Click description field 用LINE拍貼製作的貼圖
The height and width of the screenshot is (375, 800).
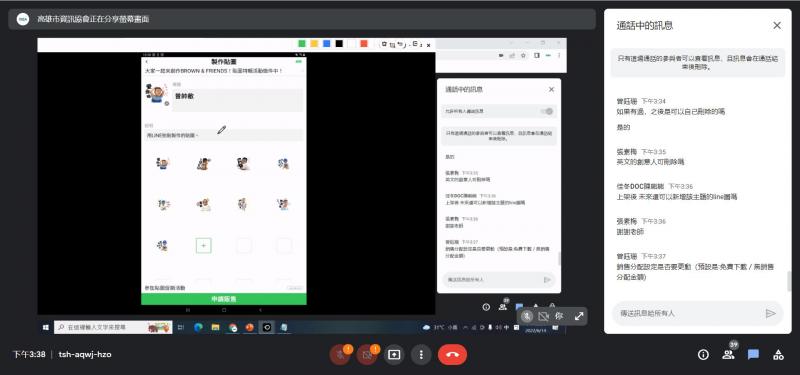224,136
